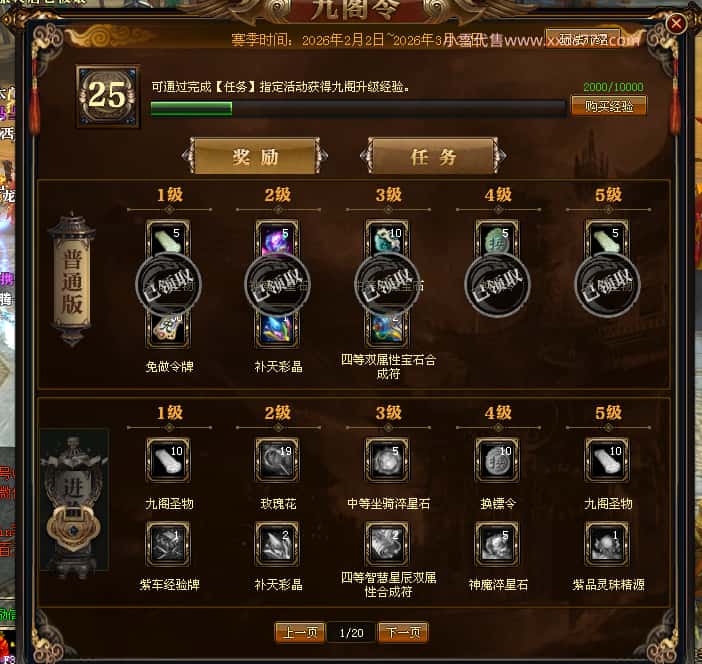Viewport: 702px width, 664px height.
Task: Go to previous page with 上一页
Action: click(x=300, y=632)
